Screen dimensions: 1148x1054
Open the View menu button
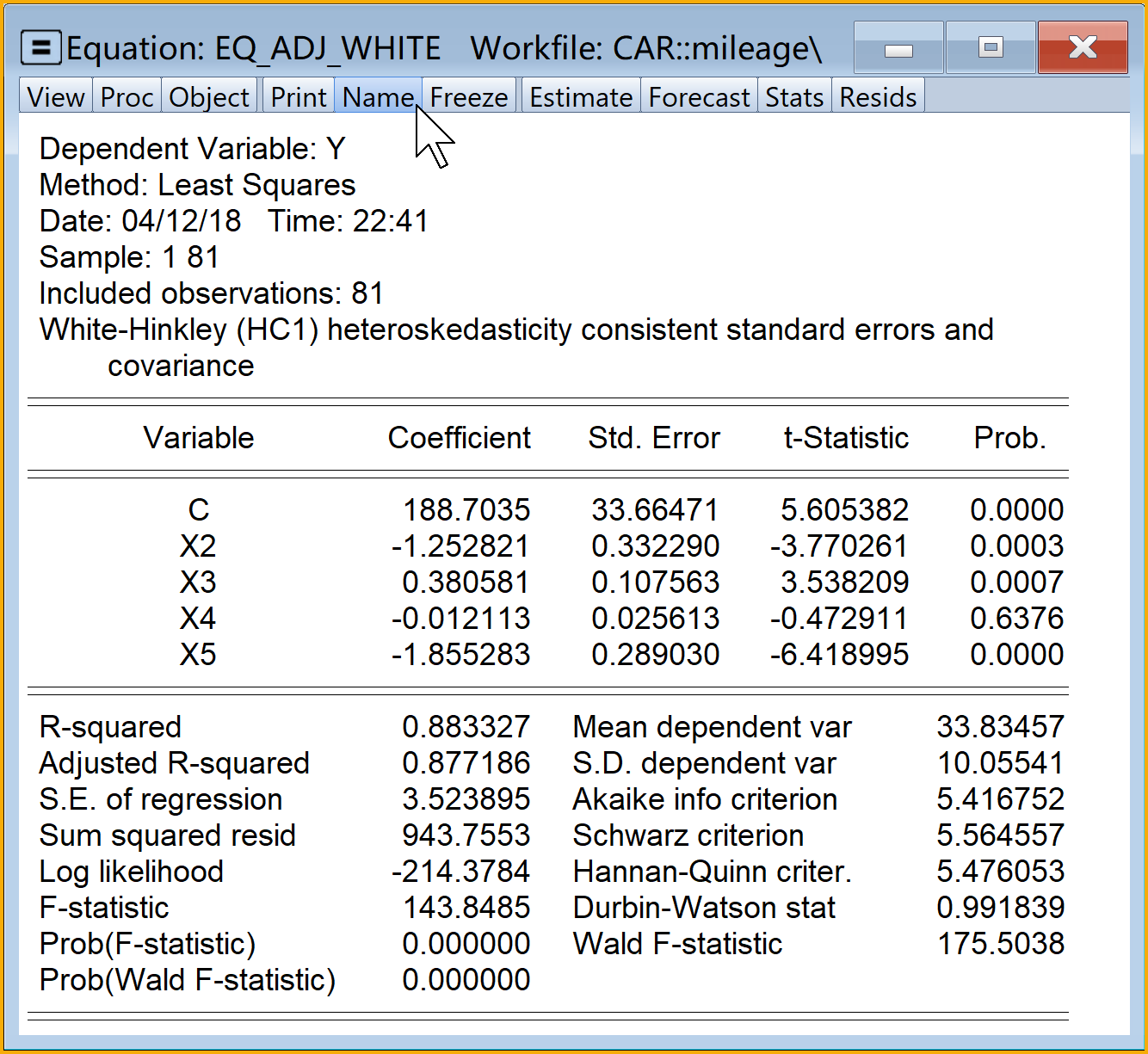(56, 97)
